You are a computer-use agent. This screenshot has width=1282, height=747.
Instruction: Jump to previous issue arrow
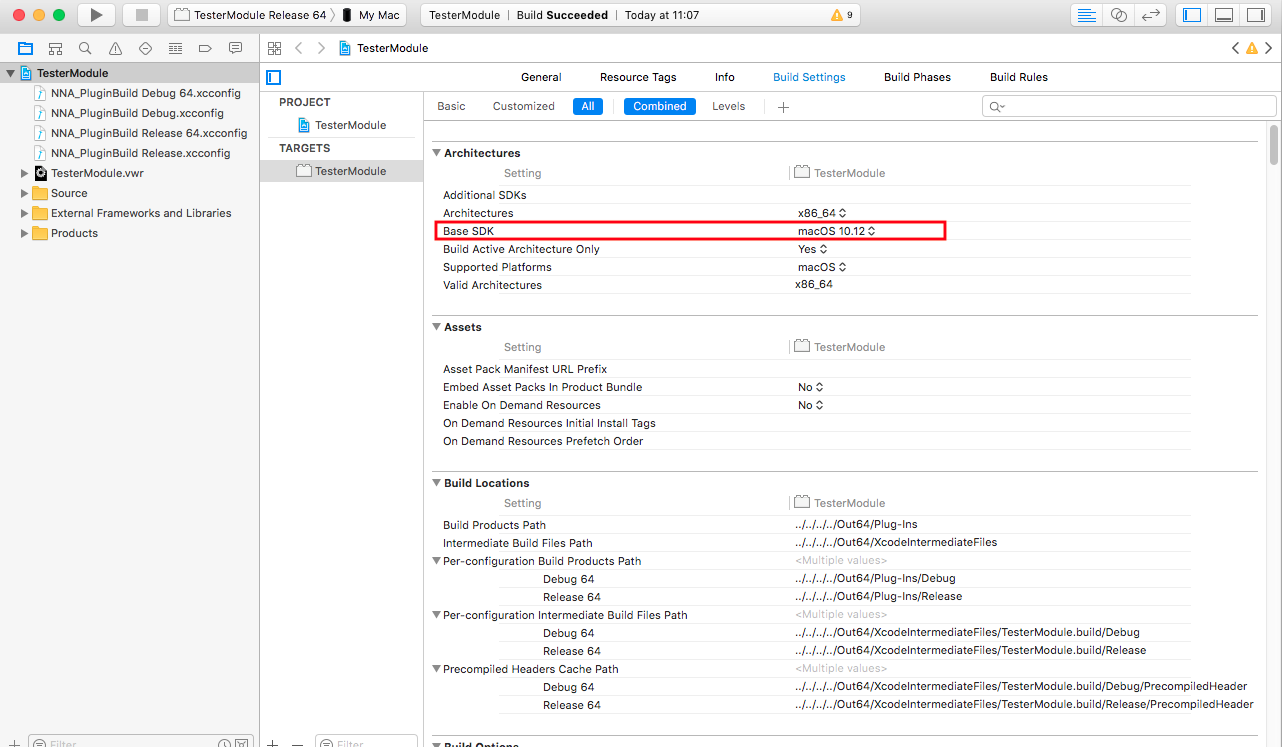tap(1236, 48)
